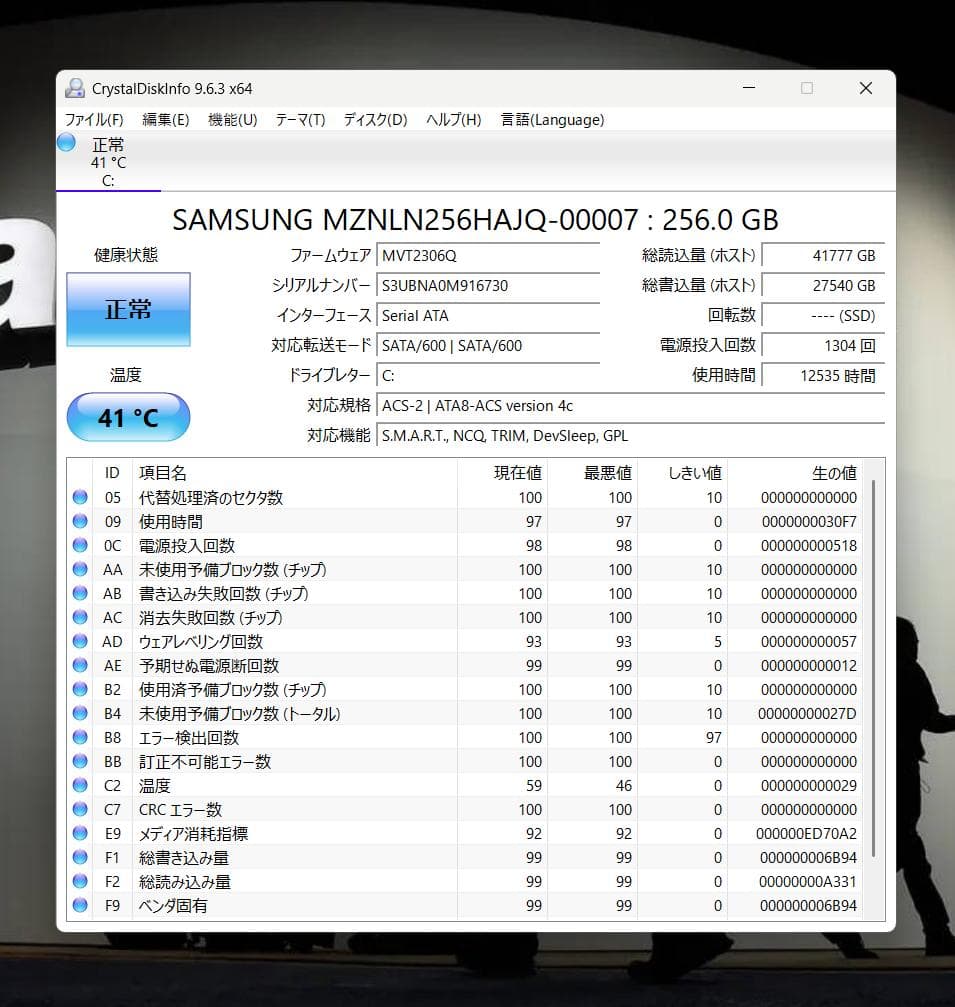Click the CrystalDiskInfo icon in the title bar

74,88
